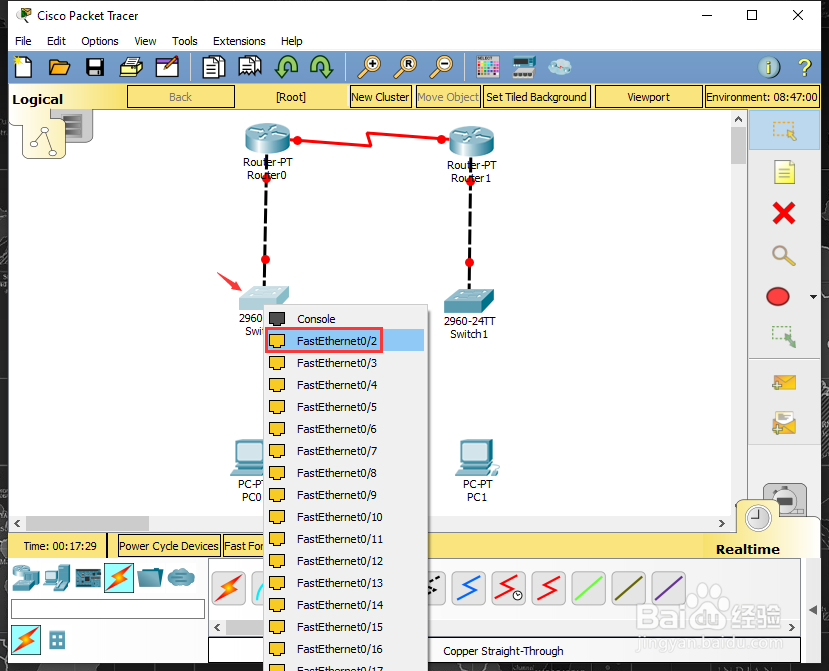Select FastEthernet0/16 port
The image size is (829, 671).
click(346, 649)
